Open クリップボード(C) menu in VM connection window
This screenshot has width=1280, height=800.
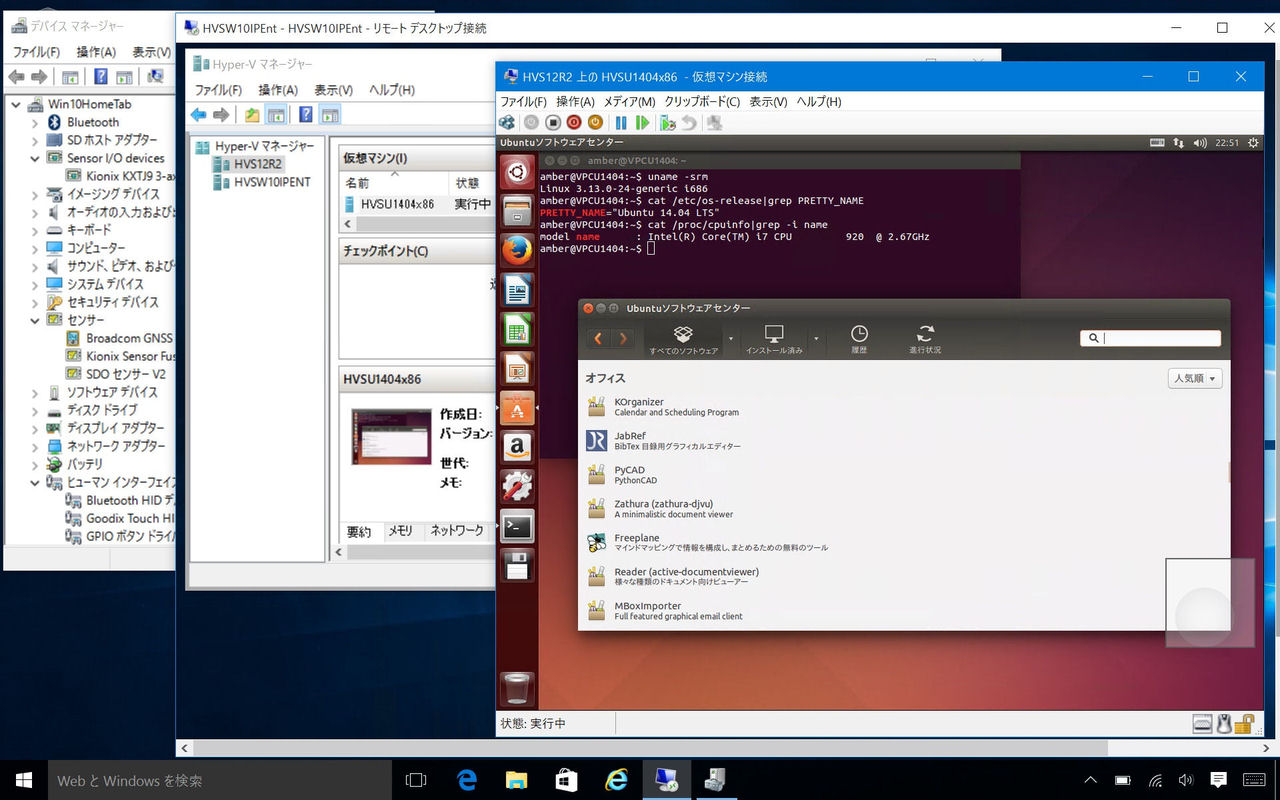tap(702, 102)
